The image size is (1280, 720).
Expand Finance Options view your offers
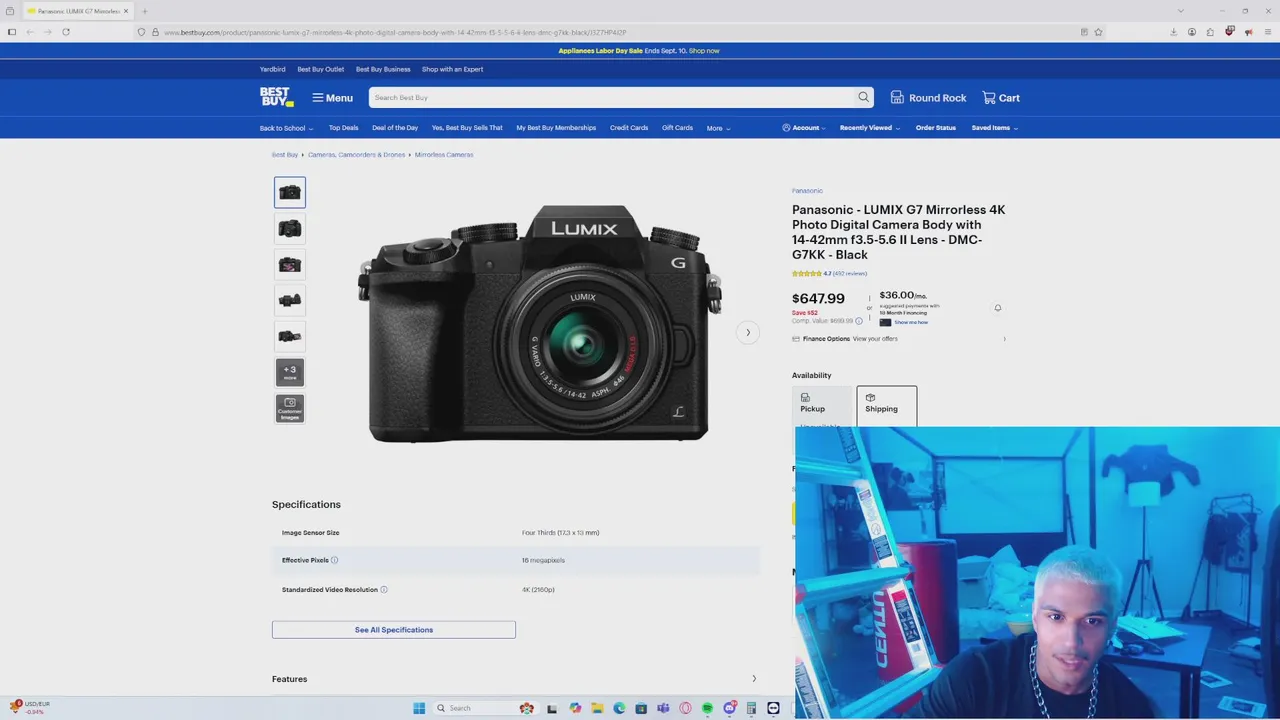coord(899,339)
